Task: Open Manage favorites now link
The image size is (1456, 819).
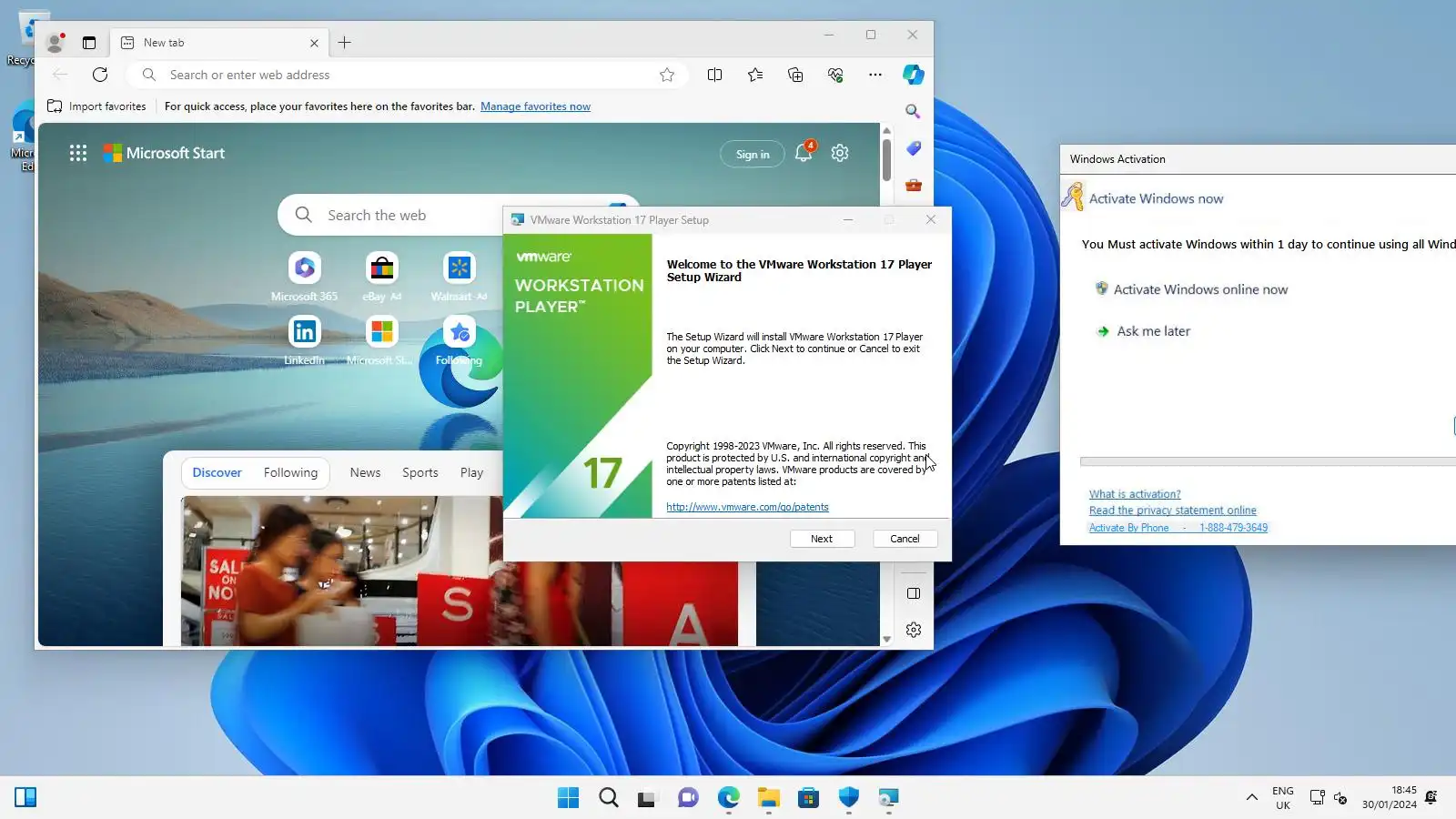Action: pyautogui.click(x=535, y=106)
